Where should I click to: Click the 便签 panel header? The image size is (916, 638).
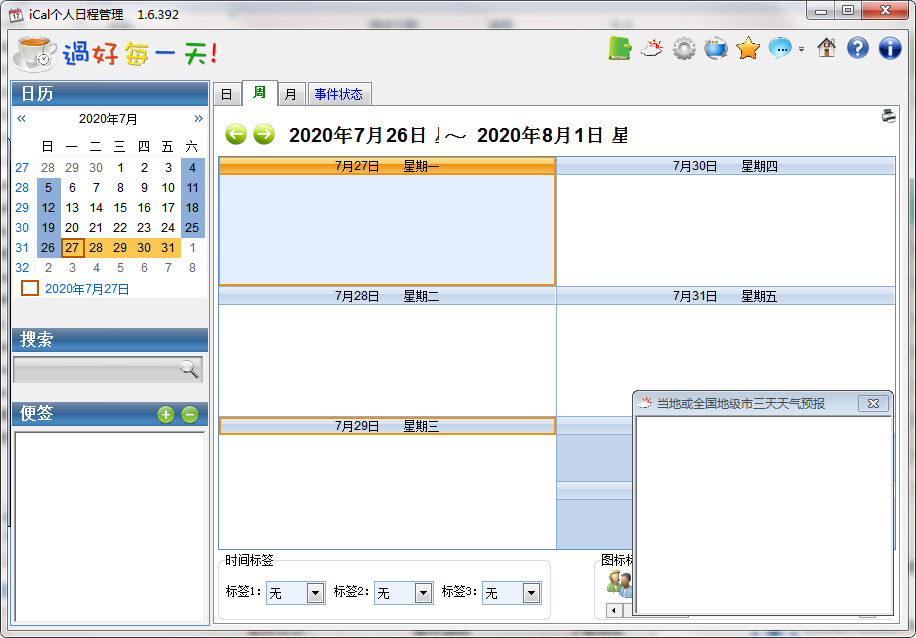[110, 414]
